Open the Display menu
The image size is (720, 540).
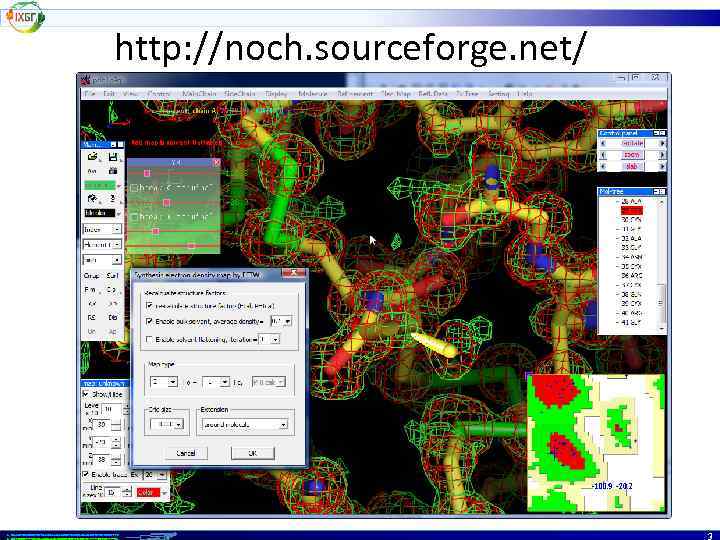coord(276,93)
